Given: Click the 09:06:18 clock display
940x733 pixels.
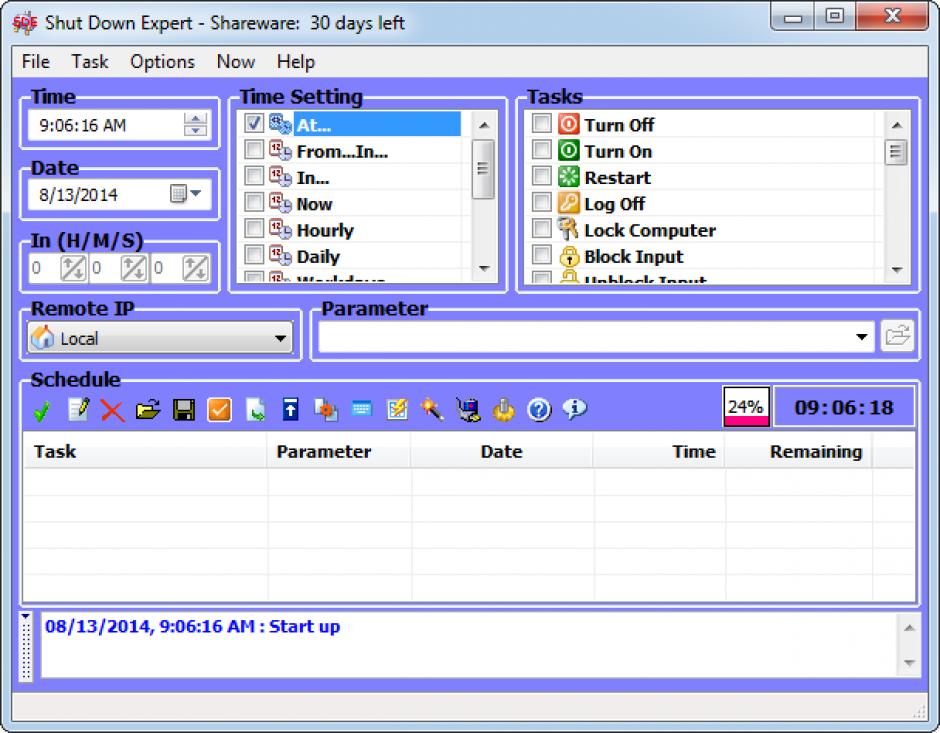Looking at the screenshot, I should pos(844,408).
